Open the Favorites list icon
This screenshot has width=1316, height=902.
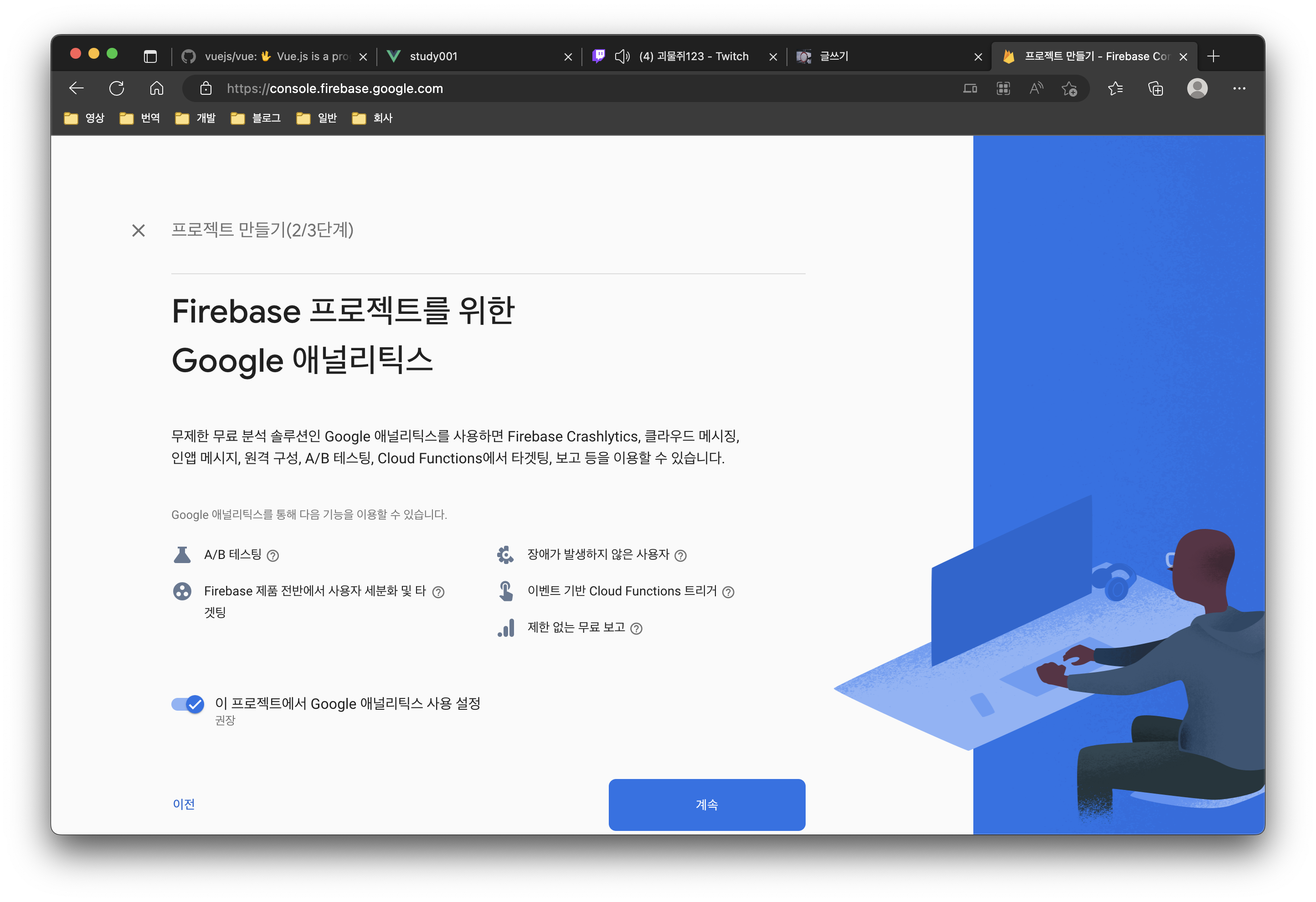[1115, 88]
